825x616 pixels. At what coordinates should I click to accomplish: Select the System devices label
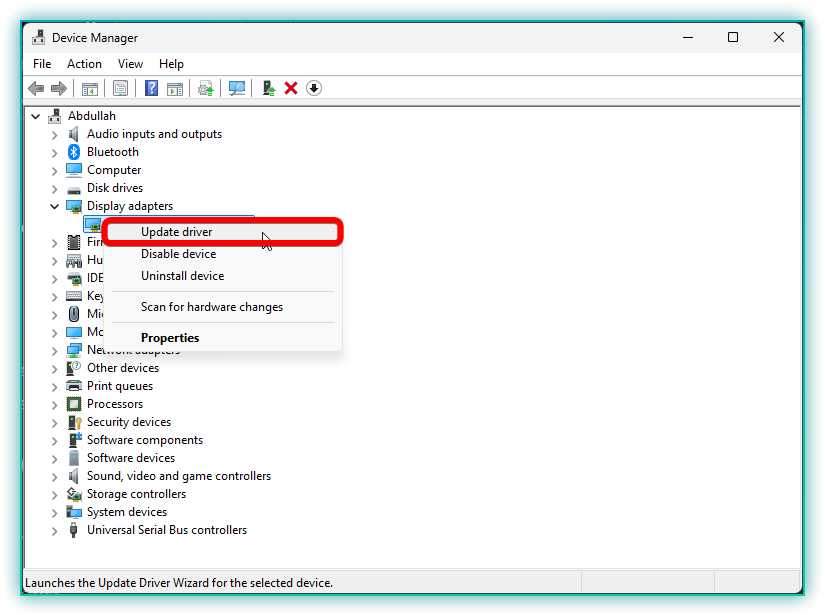127,512
